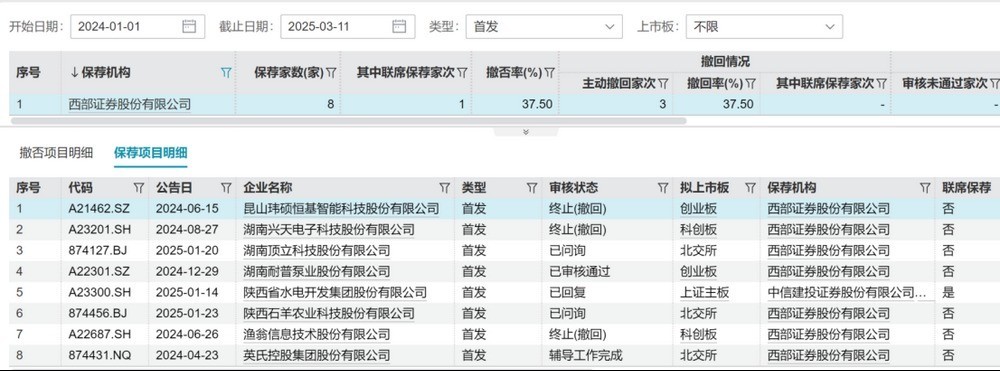
Task: Click filter icon on 拟上市板 column
Action: (751, 188)
